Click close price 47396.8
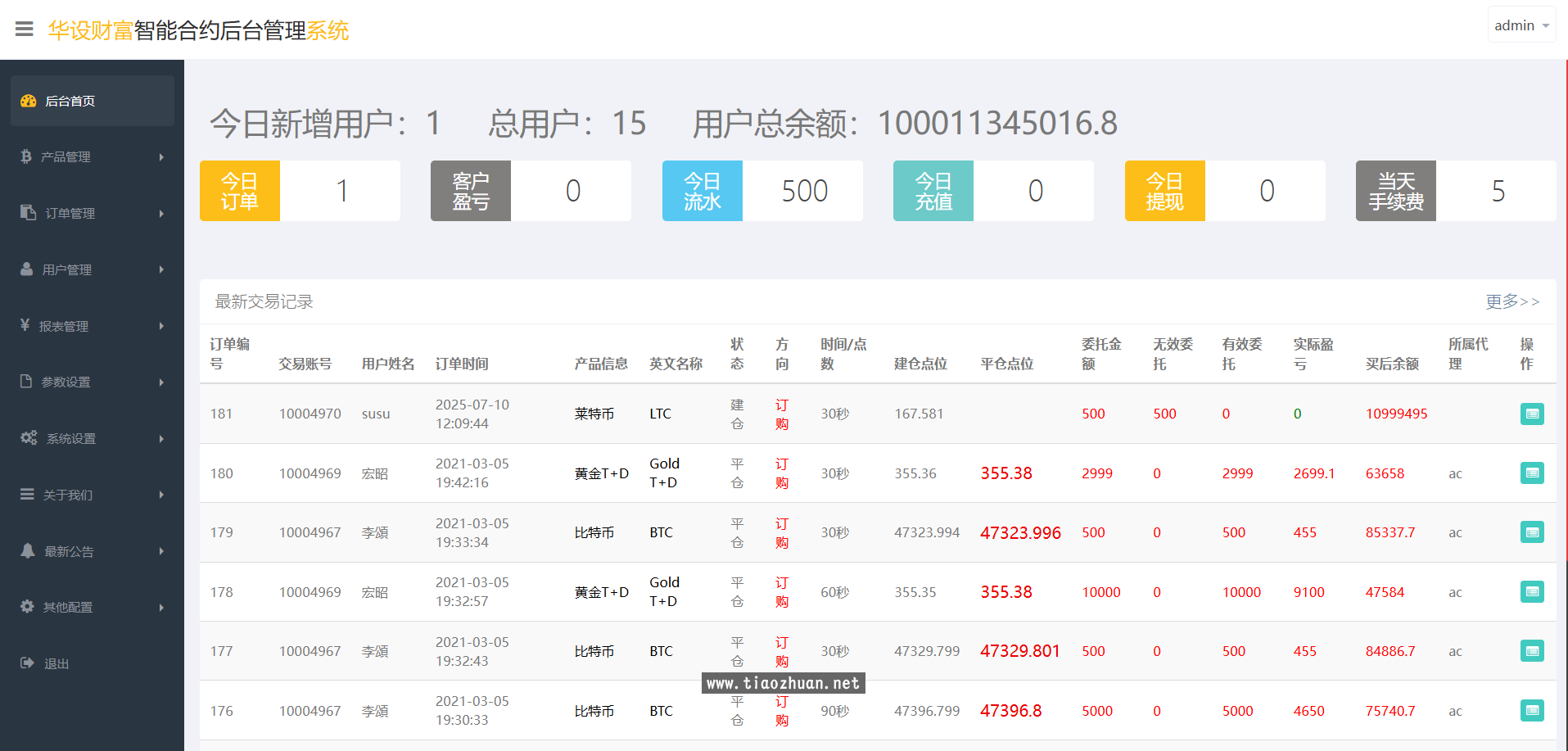Screen dimensions: 1568x751 (x=1010, y=711)
